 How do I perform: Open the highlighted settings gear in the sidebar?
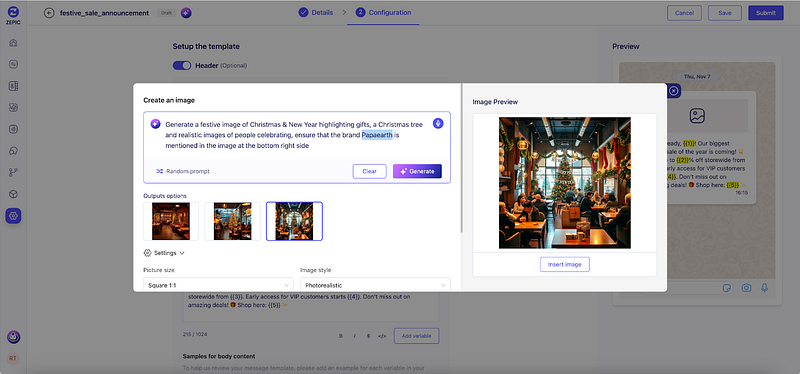tap(13, 216)
